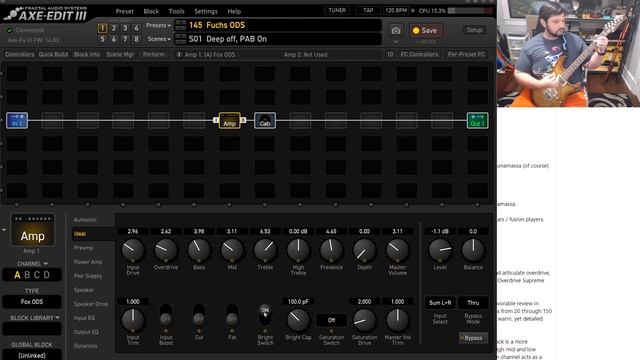Open the amp TYPE selector Fox ODS

[32, 302]
